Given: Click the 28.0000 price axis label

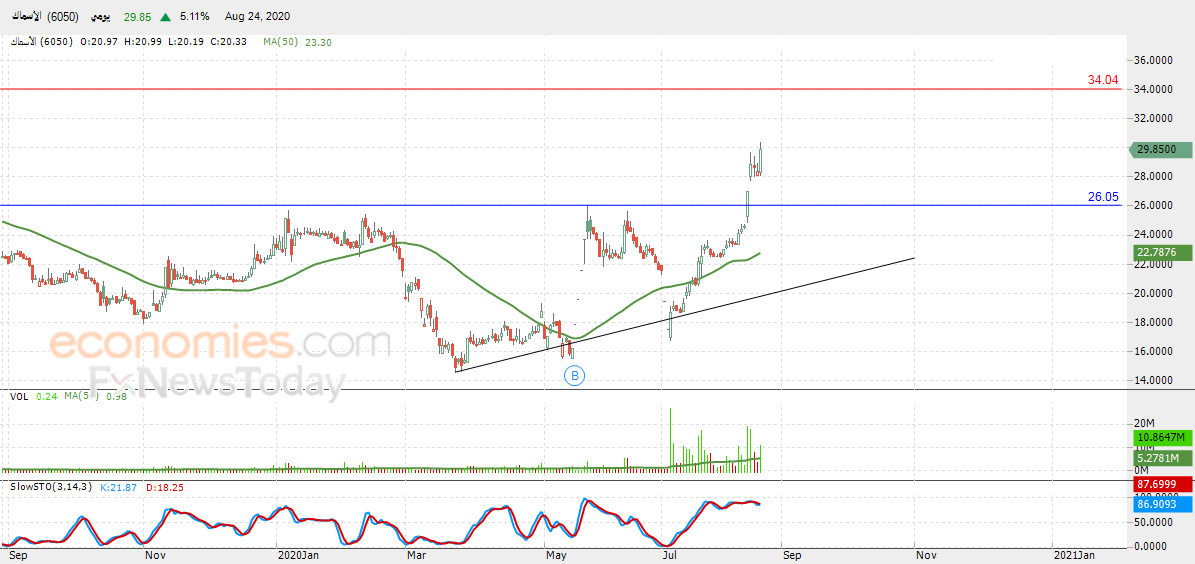Looking at the screenshot, I should coord(1153,177).
